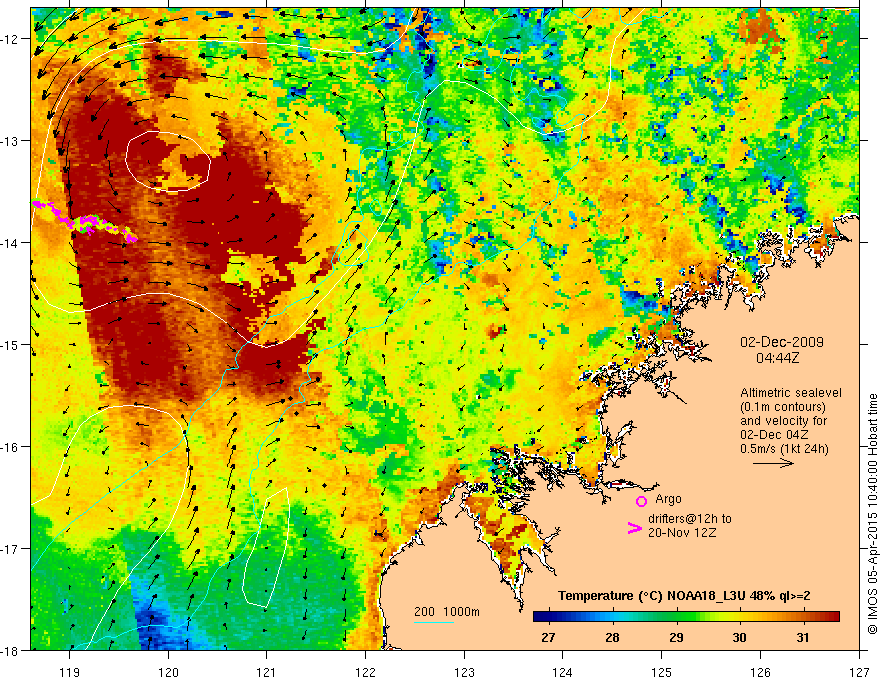Click longitude axis label 122
Screen dimensions: 880x680
click(x=365, y=672)
